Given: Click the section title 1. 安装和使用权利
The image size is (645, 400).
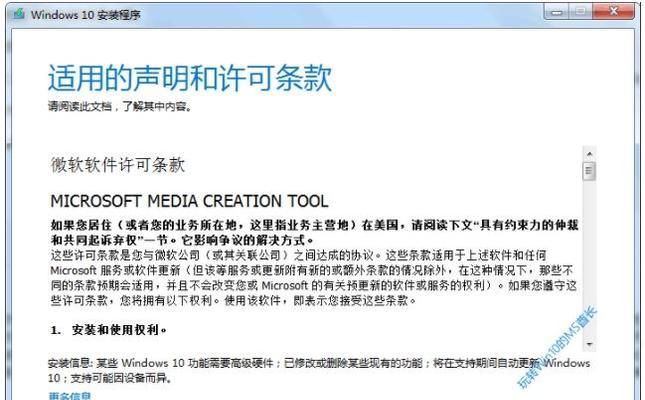Looking at the screenshot, I should coord(109,330).
